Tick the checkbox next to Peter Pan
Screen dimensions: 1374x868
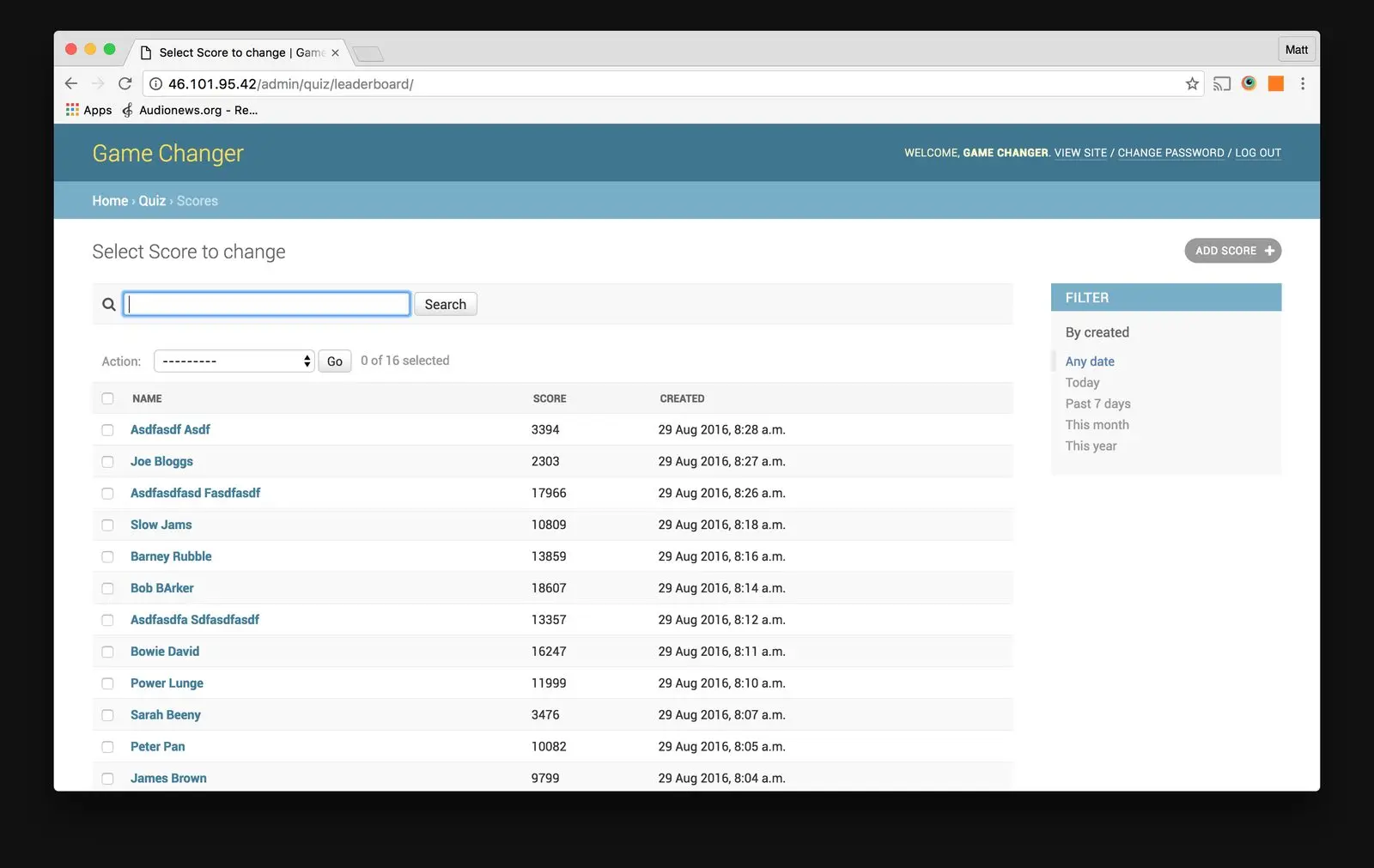(107, 747)
